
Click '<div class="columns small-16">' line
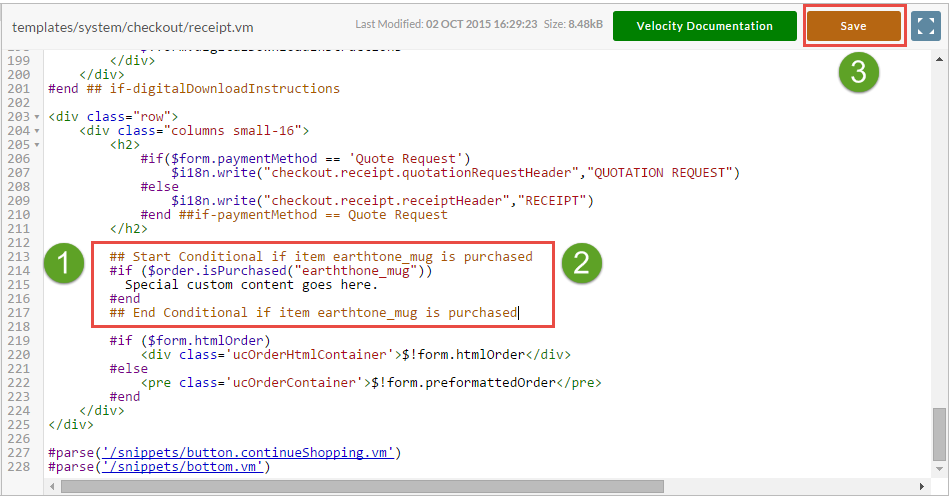point(194,130)
